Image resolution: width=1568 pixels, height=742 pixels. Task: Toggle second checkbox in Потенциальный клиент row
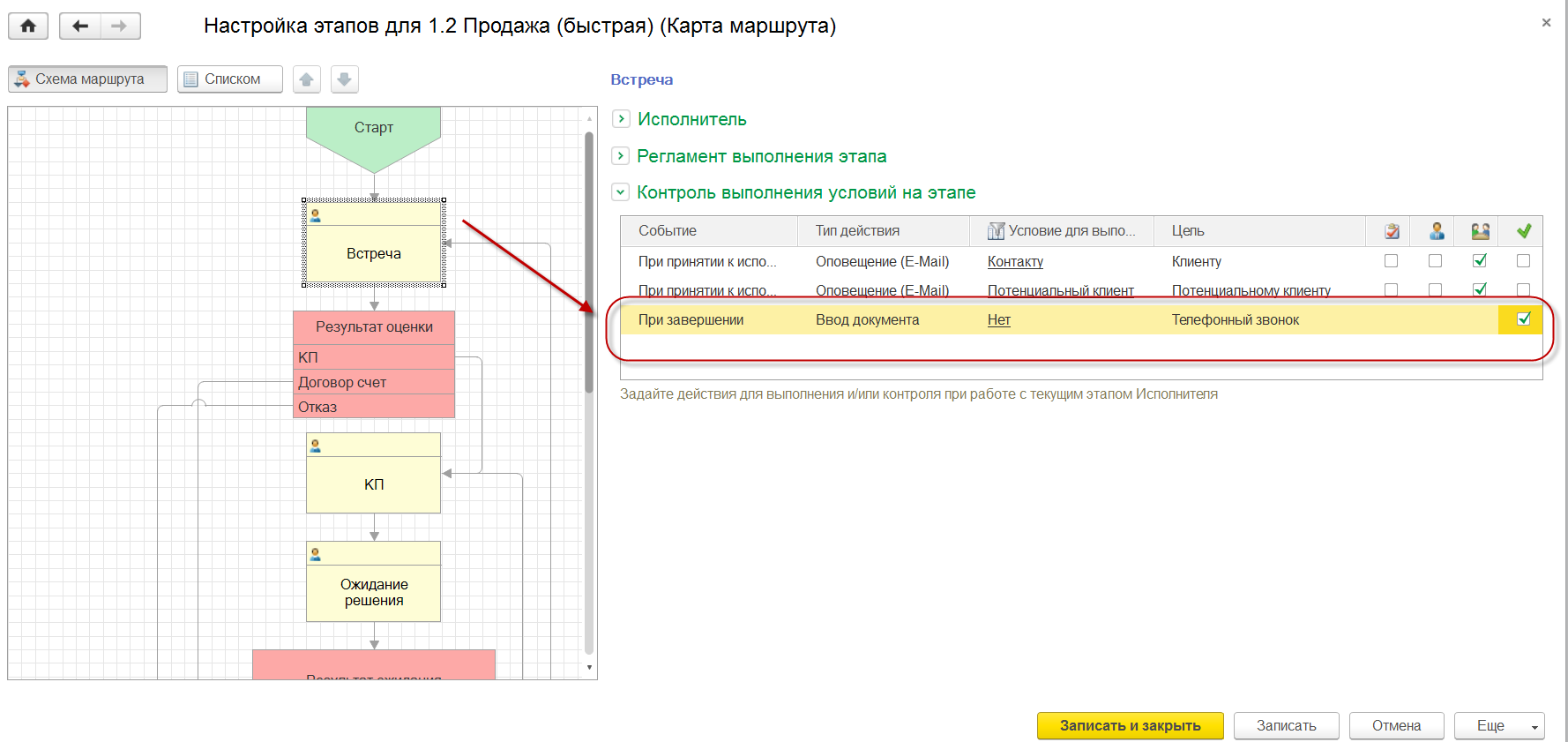click(x=1435, y=289)
